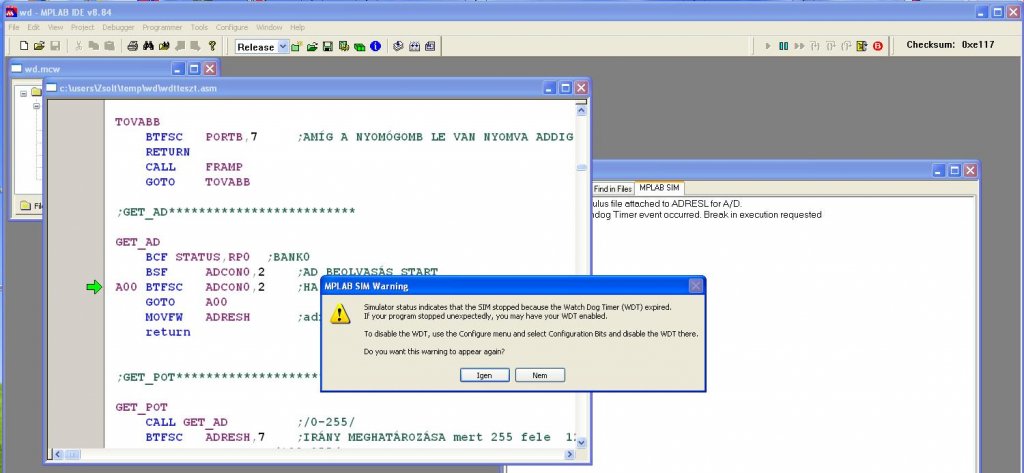Click the Paste clipboard icon
Image resolution: width=1024 pixels, height=473 pixels.
point(109,46)
